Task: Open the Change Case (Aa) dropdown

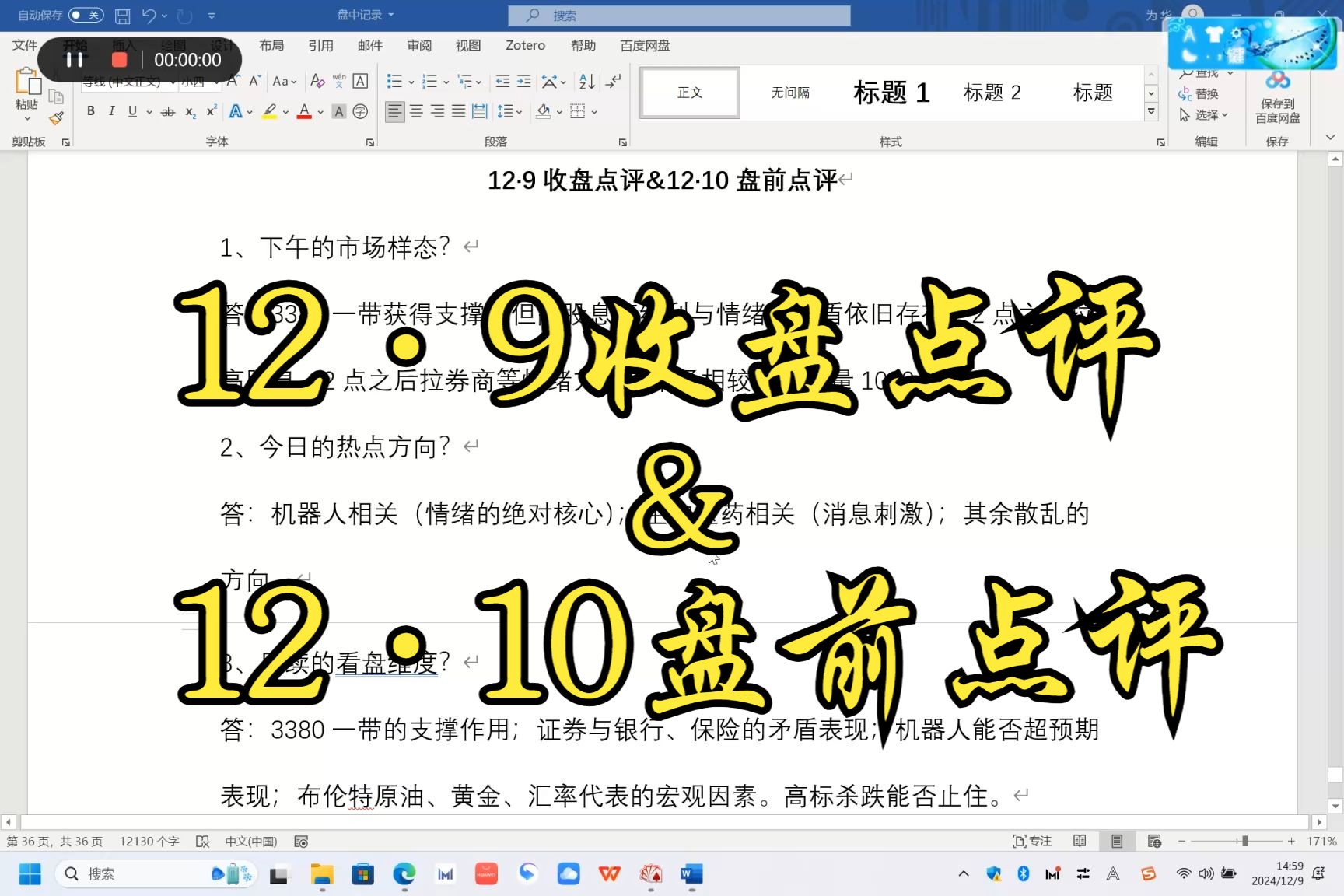Action: (x=285, y=81)
